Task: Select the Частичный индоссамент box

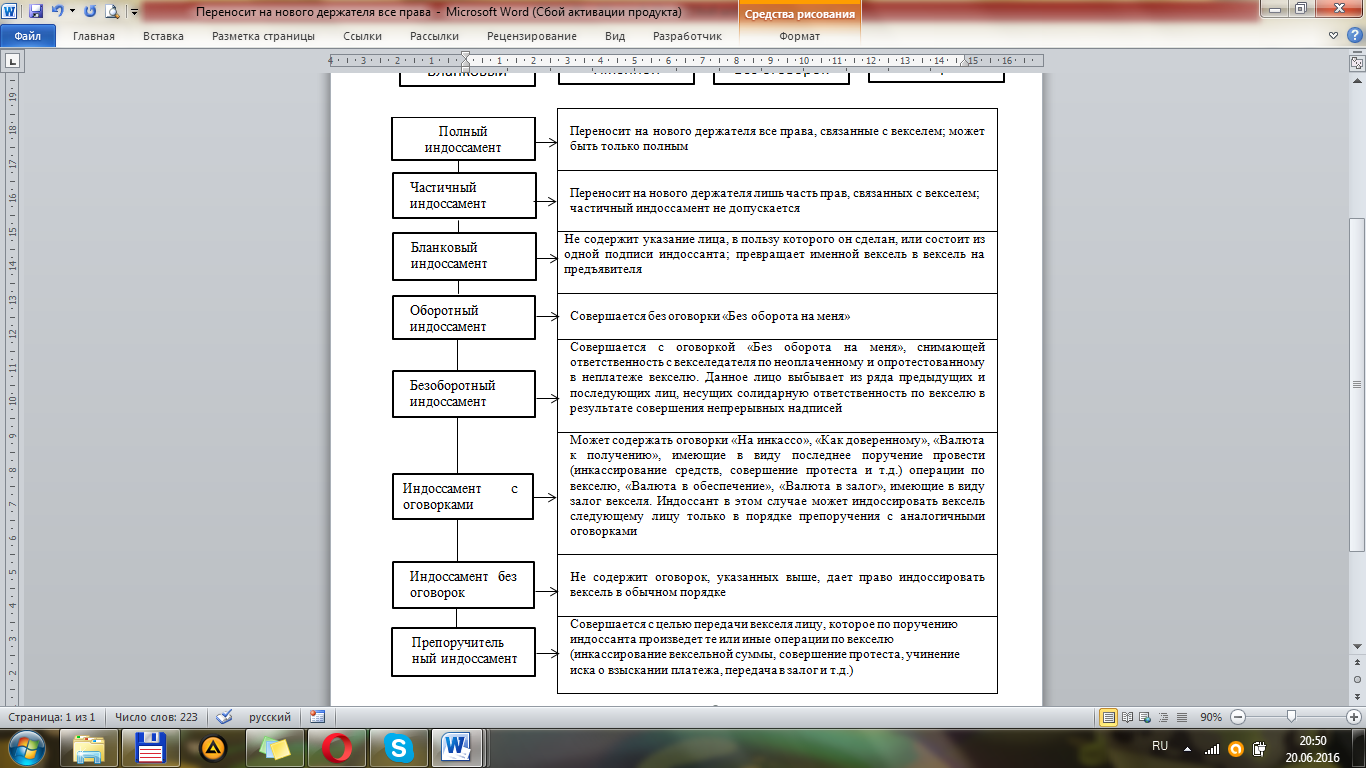Action: coord(462,195)
